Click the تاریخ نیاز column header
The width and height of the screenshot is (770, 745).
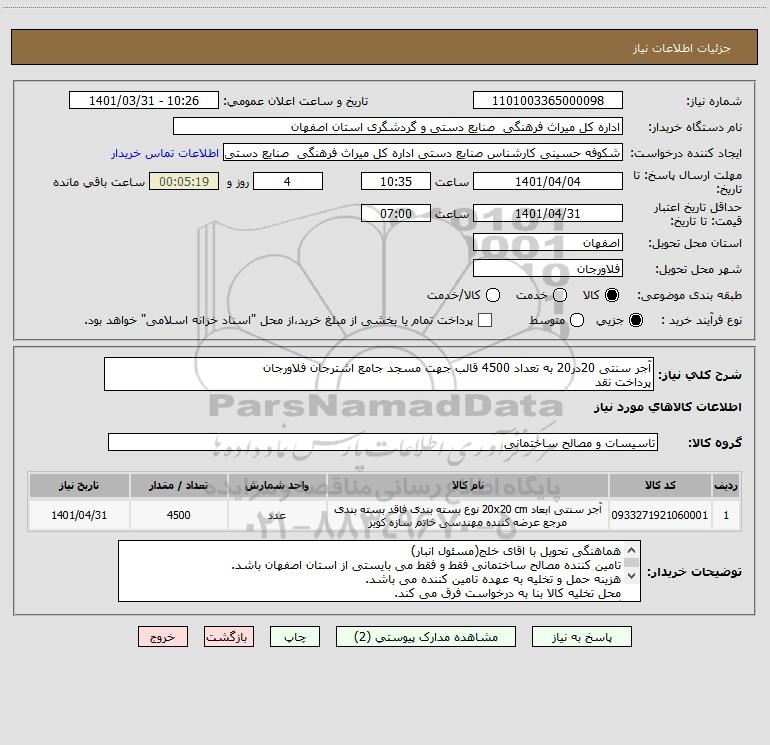point(79,486)
